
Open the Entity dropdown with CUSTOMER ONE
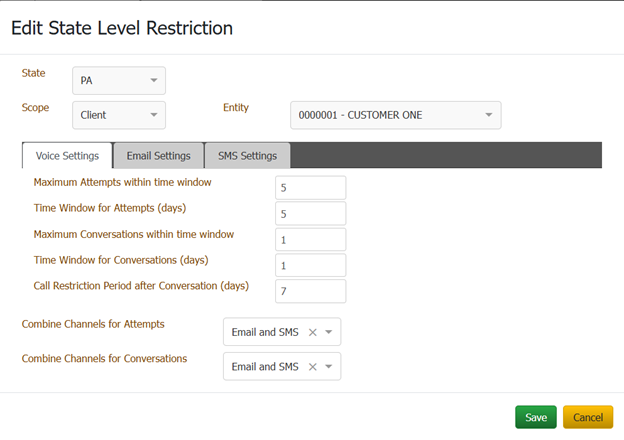[x=395, y=115]
